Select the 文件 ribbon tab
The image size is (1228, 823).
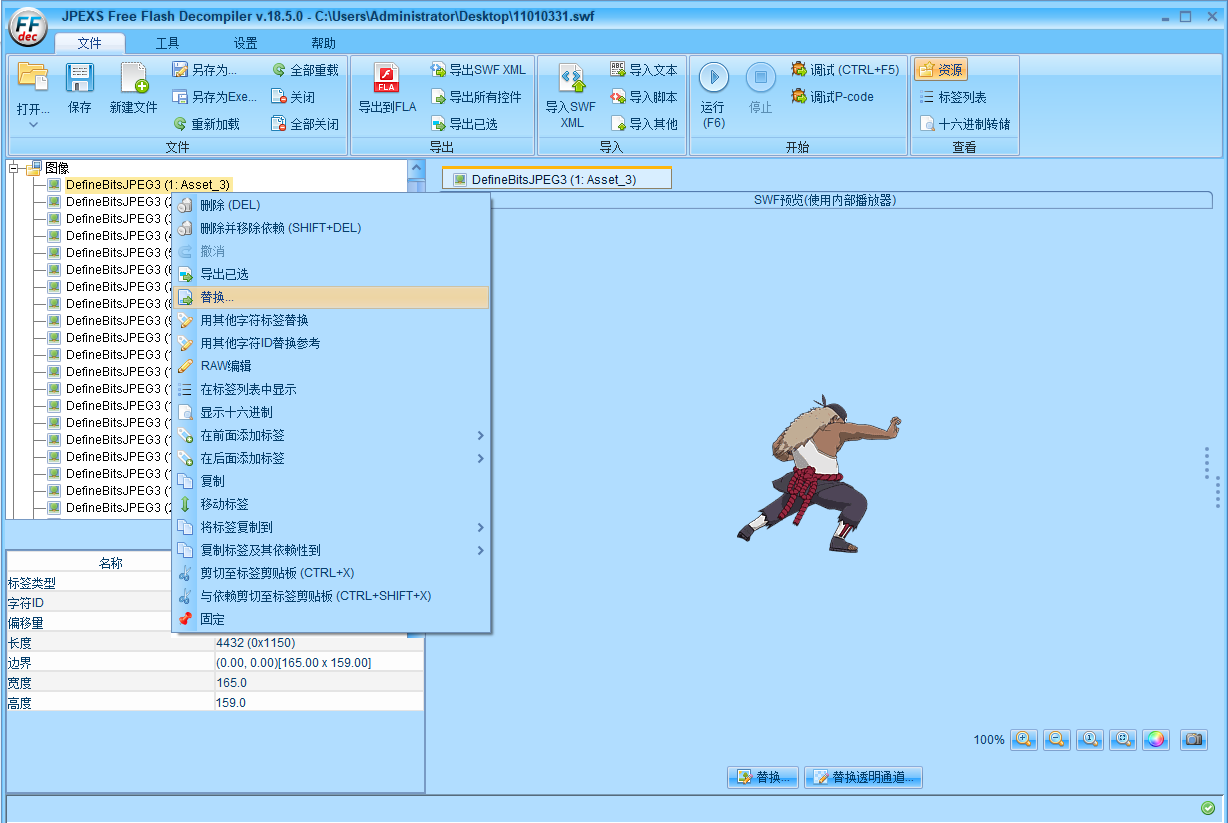[90, 43]
